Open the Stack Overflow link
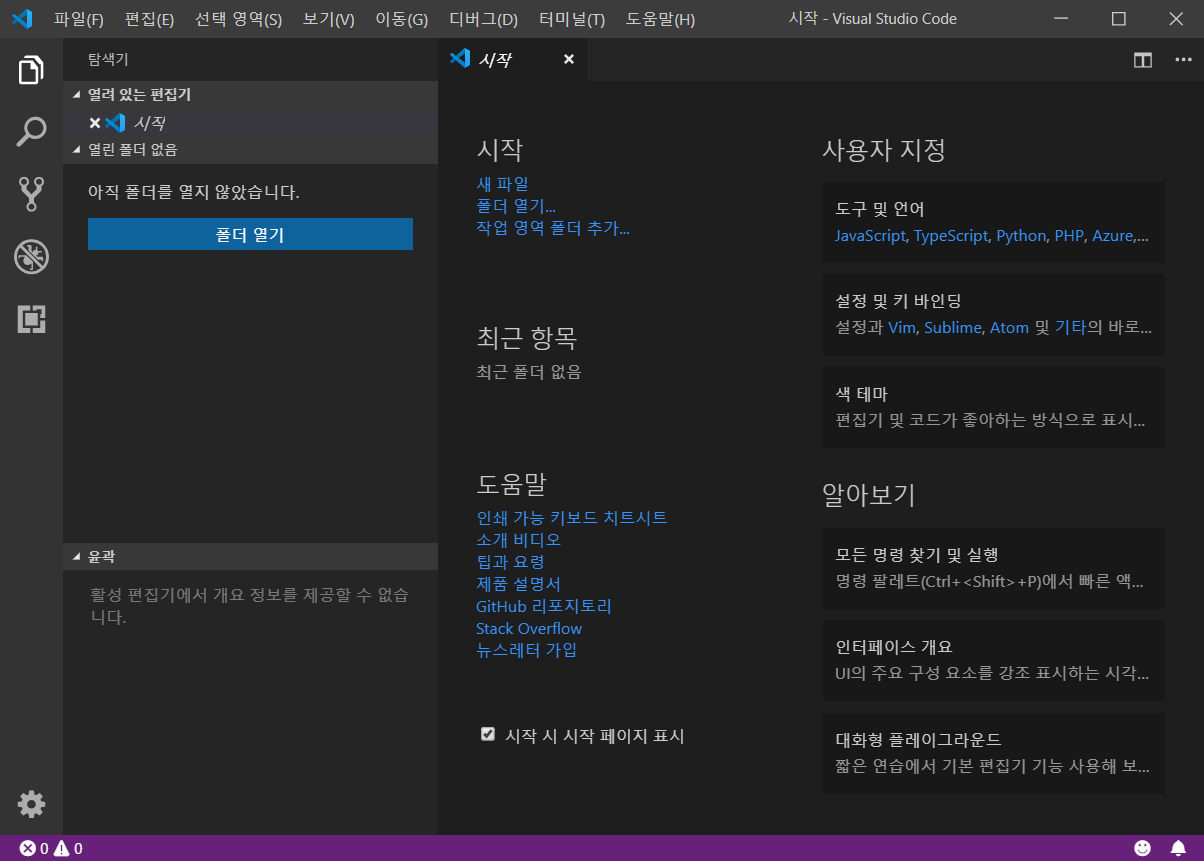 tap(529, 628)
